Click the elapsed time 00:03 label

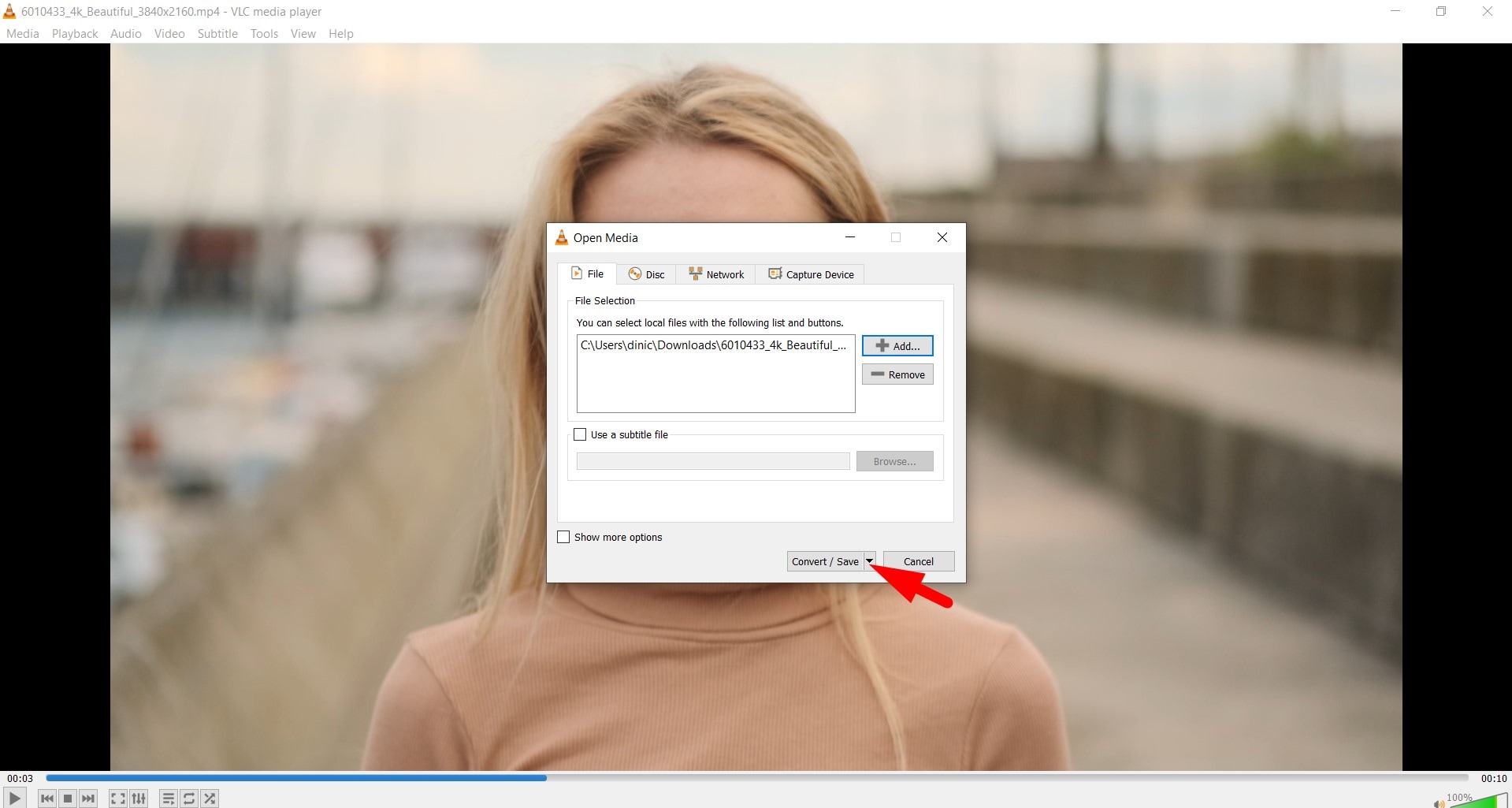click(20, 778)
